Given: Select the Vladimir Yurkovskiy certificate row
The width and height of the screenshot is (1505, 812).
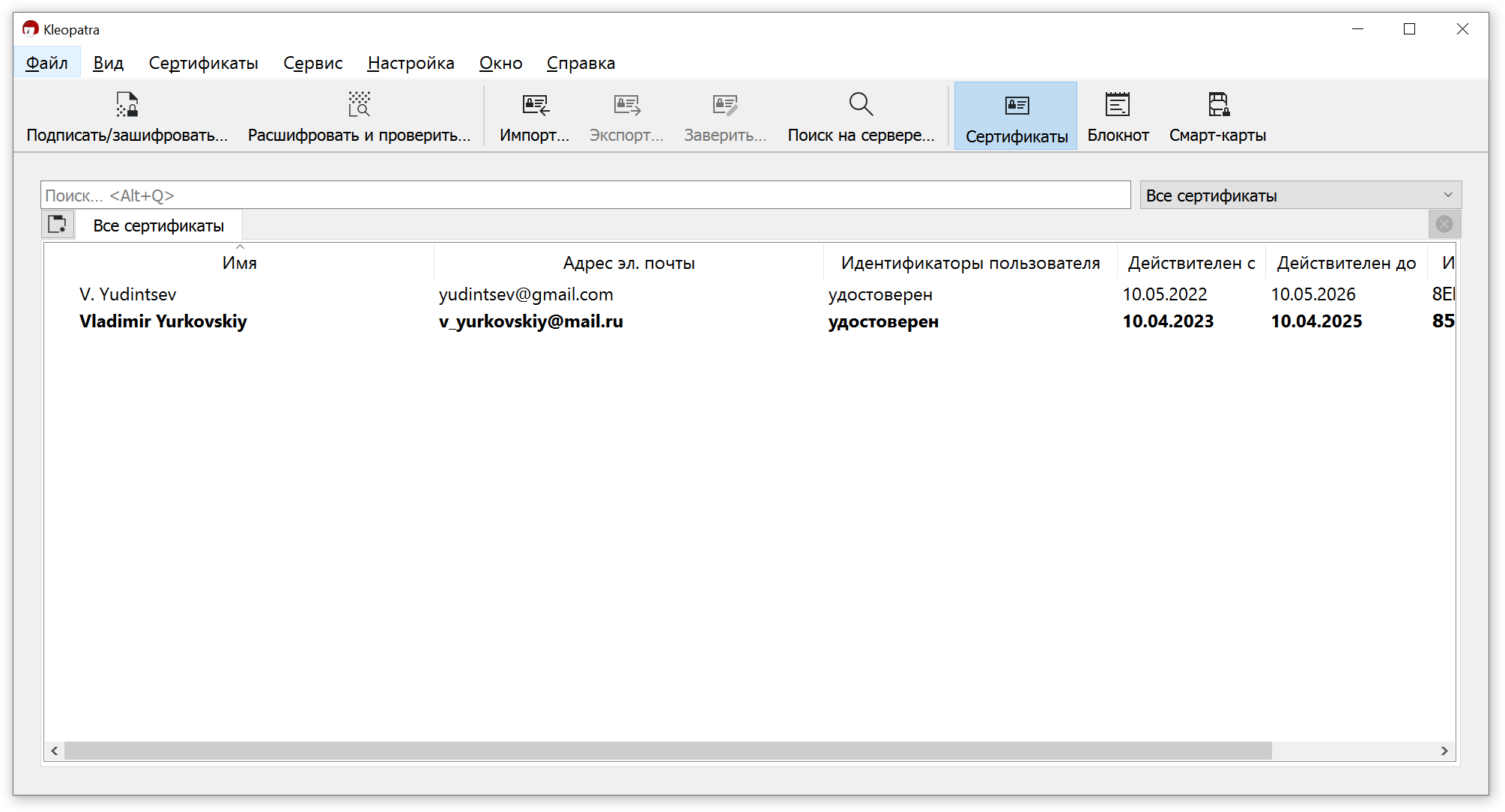Looking at the screenshot, I should click(749, 321).
